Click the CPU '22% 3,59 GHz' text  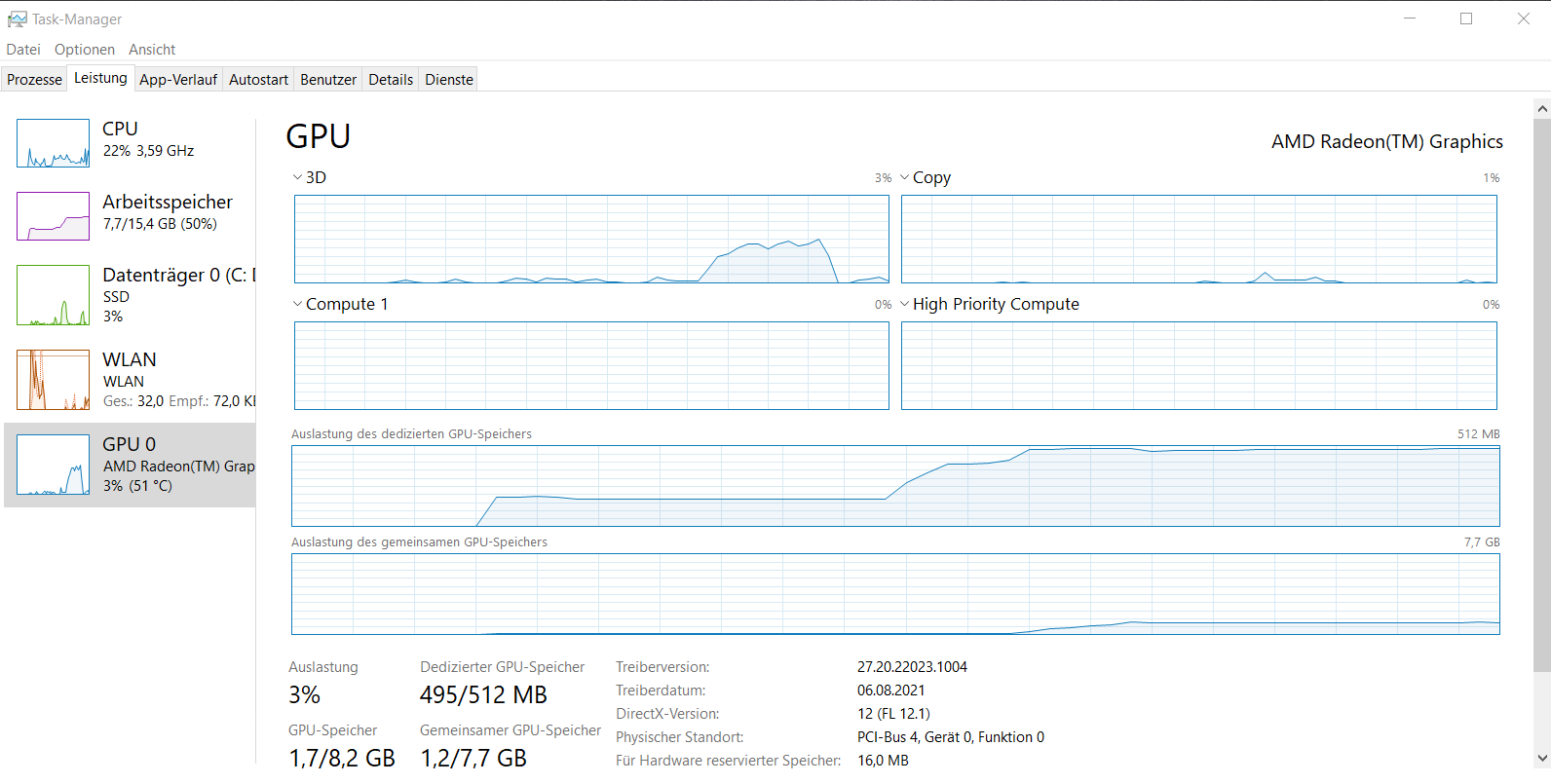tap(148, 151)
